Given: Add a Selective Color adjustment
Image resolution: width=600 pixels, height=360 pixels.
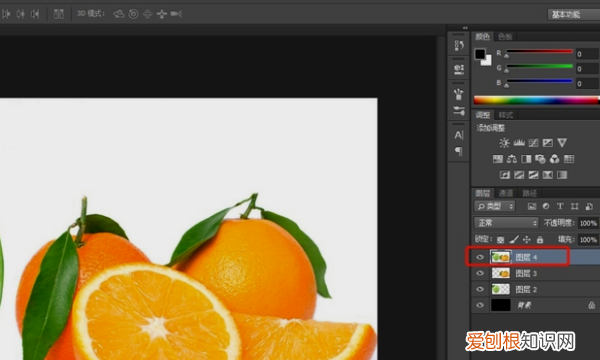Looking at the screenshot, I should click(x=548, y=175).
